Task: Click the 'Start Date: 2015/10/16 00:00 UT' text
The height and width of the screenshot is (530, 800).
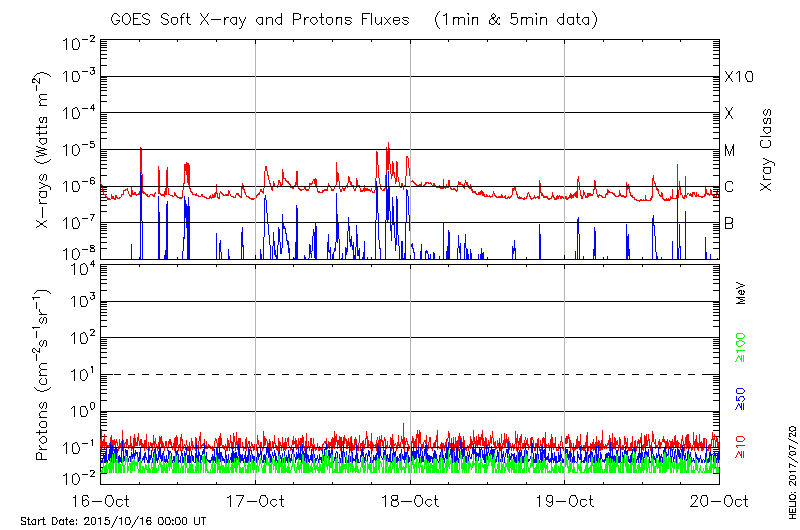Action: (x=113, y=521)
